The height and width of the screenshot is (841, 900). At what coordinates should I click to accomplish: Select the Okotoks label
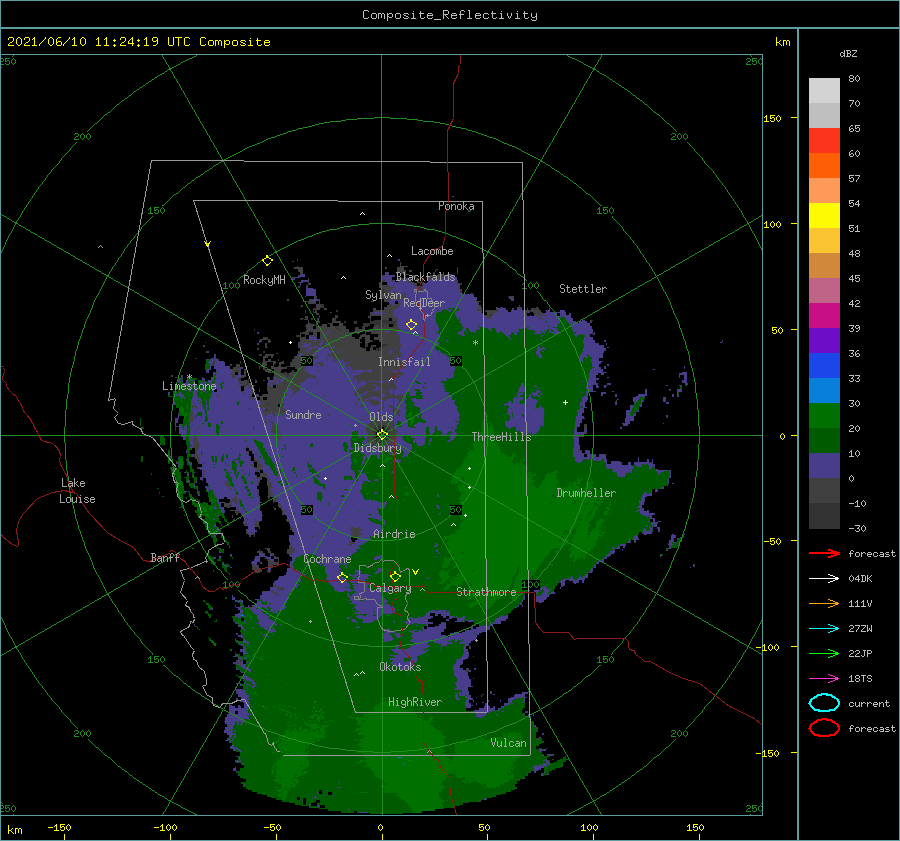click(400, 667)
